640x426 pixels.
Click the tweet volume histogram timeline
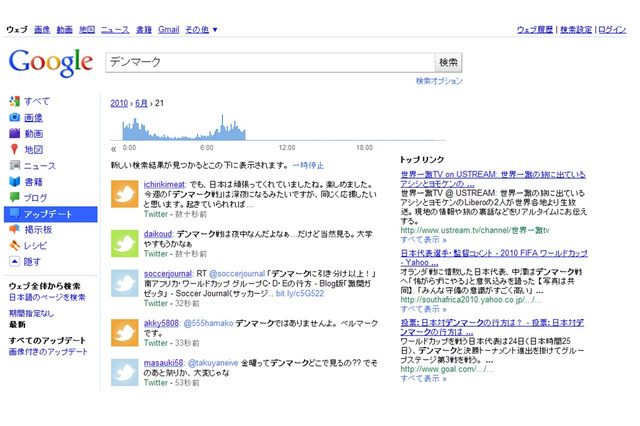click(x=278, y=128)
